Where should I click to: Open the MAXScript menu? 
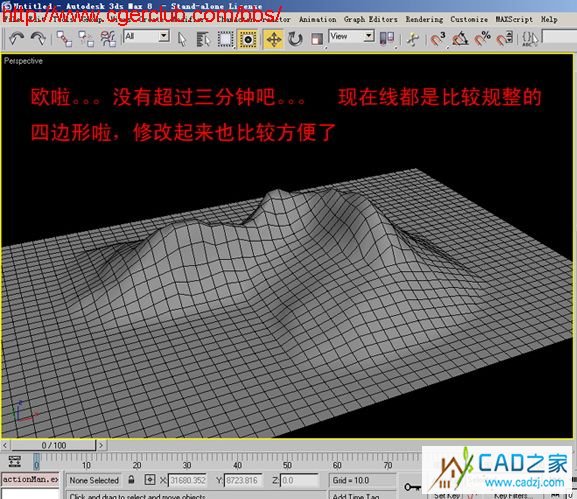pyautogui.click(x=514, y=19)
